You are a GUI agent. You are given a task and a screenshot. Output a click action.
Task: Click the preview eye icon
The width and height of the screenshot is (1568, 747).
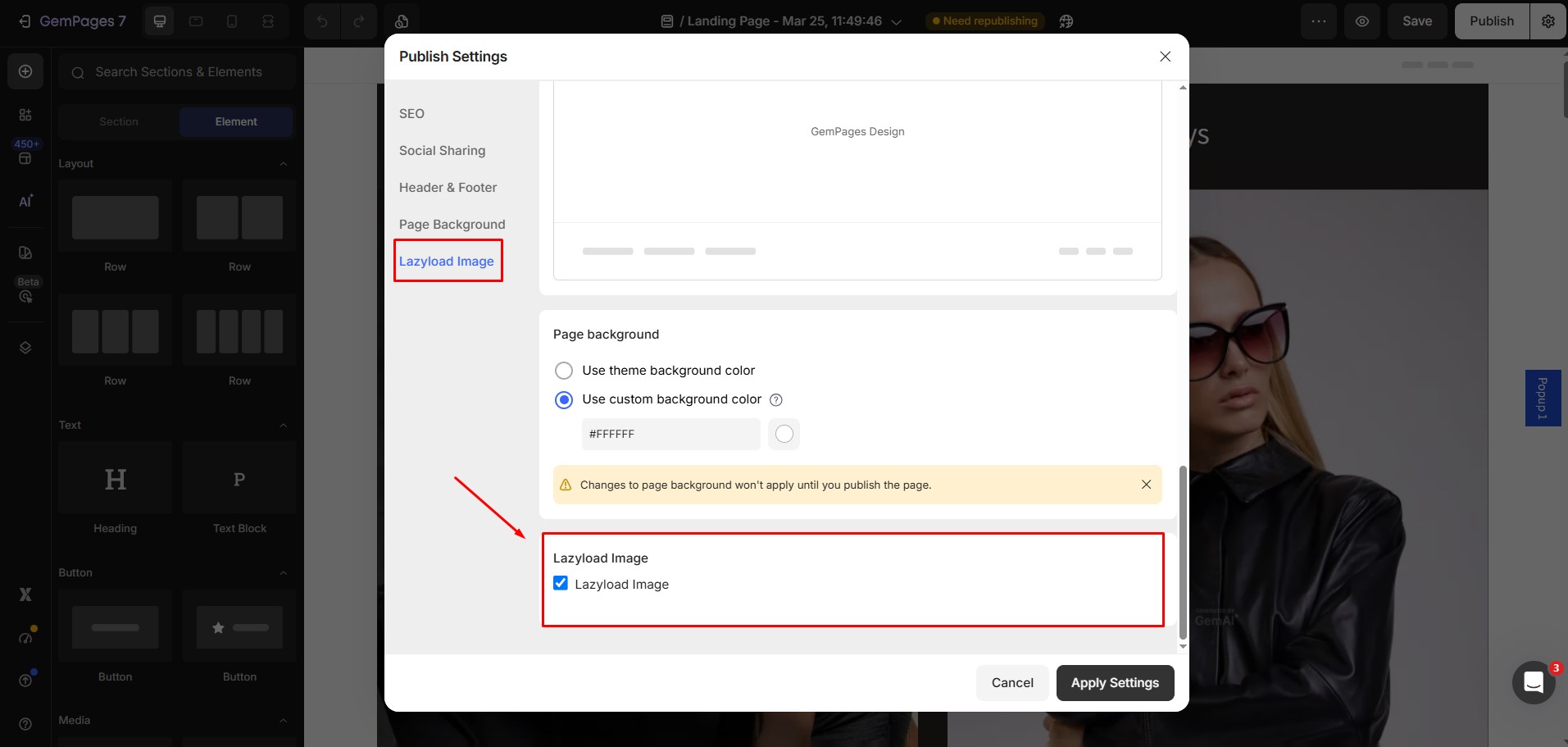1362,21
